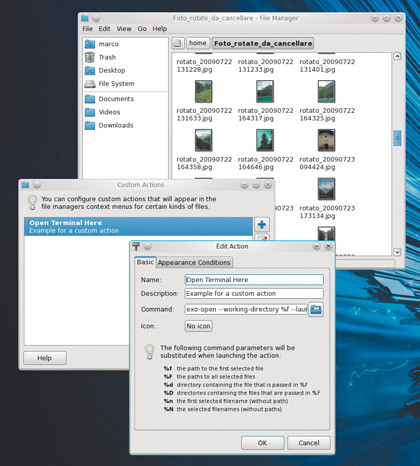Open the Desktop folder shortcut
420x466 pixels.
point(90,70)
